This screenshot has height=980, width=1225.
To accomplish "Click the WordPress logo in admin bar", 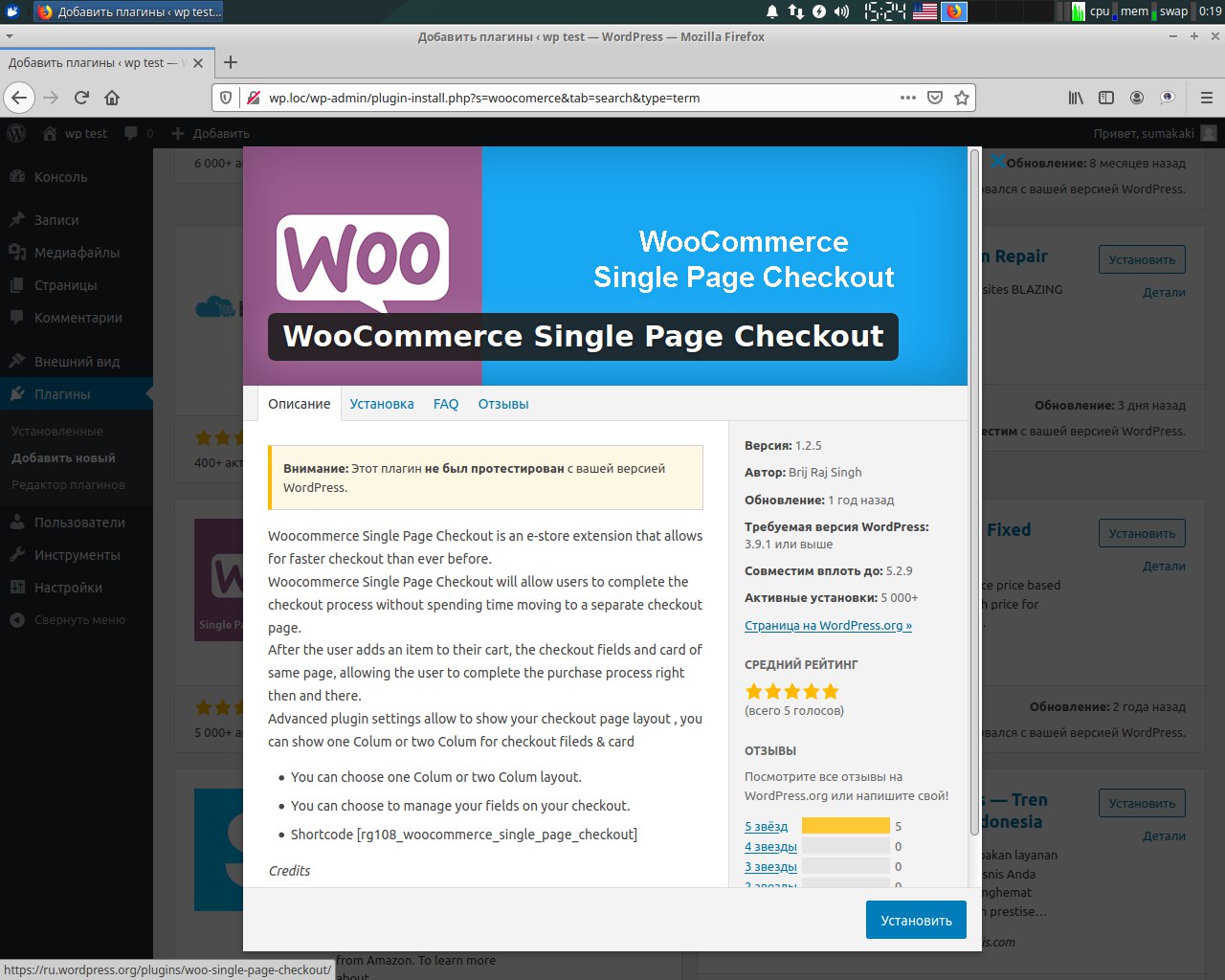I will (x=16, y=133).
